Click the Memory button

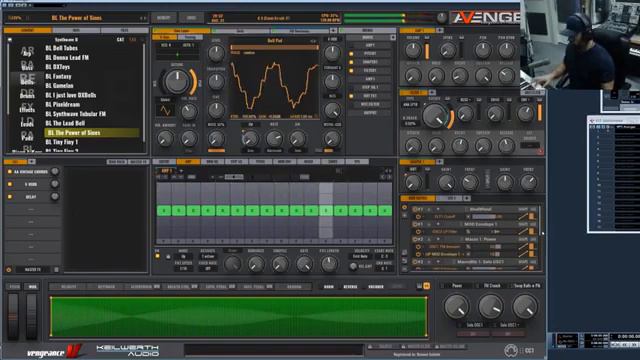[164, 18]
